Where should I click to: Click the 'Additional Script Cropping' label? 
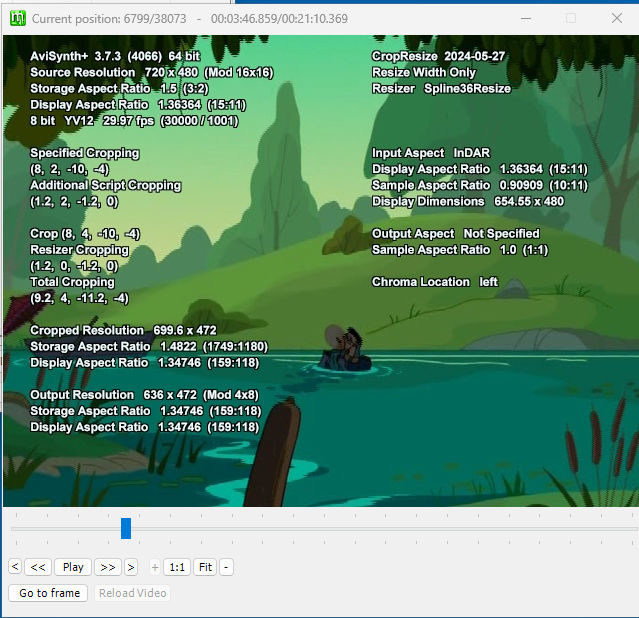click(x=105, y=185)
